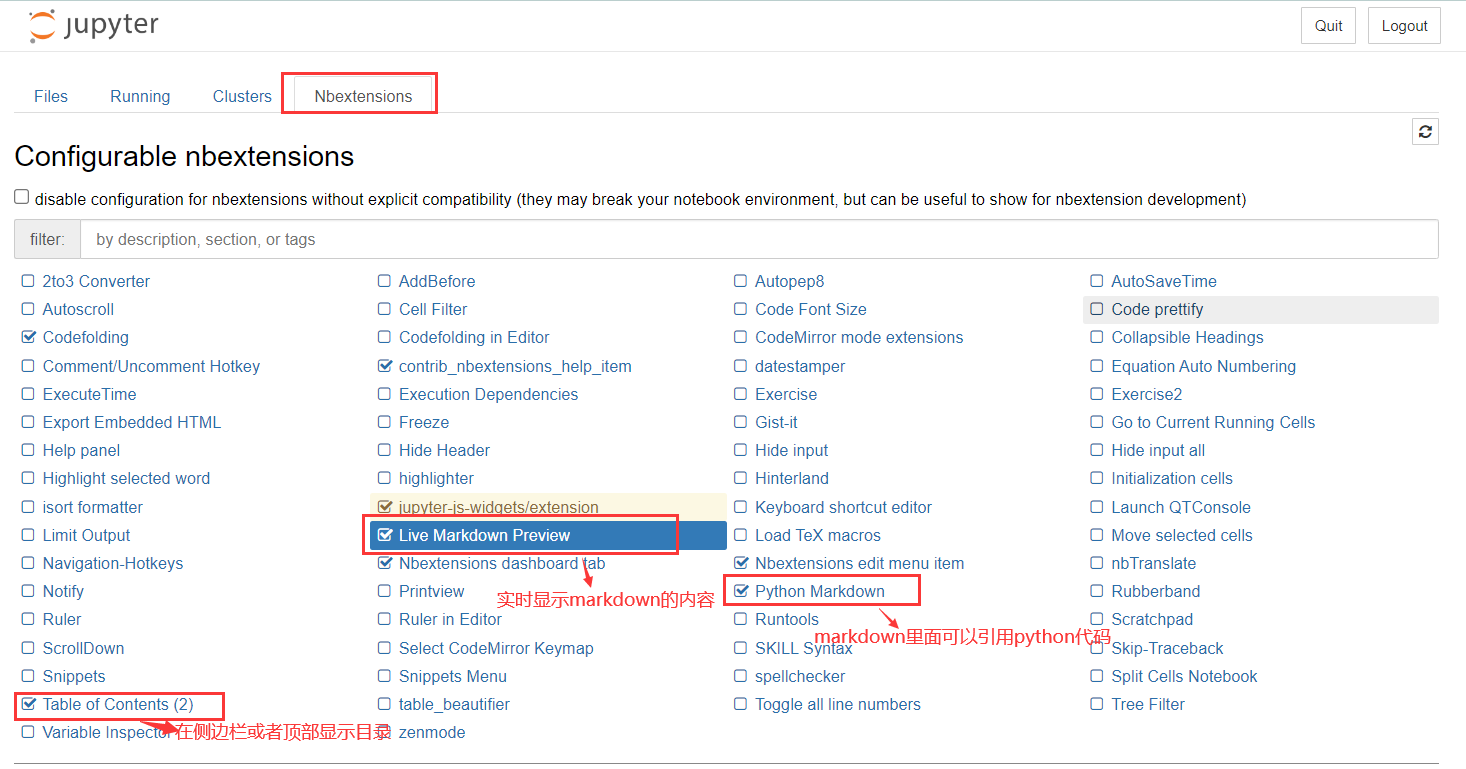This screenshot has width=1466, height=769.
Task: Click the Quit button
Action: (x=1328, y=26)
